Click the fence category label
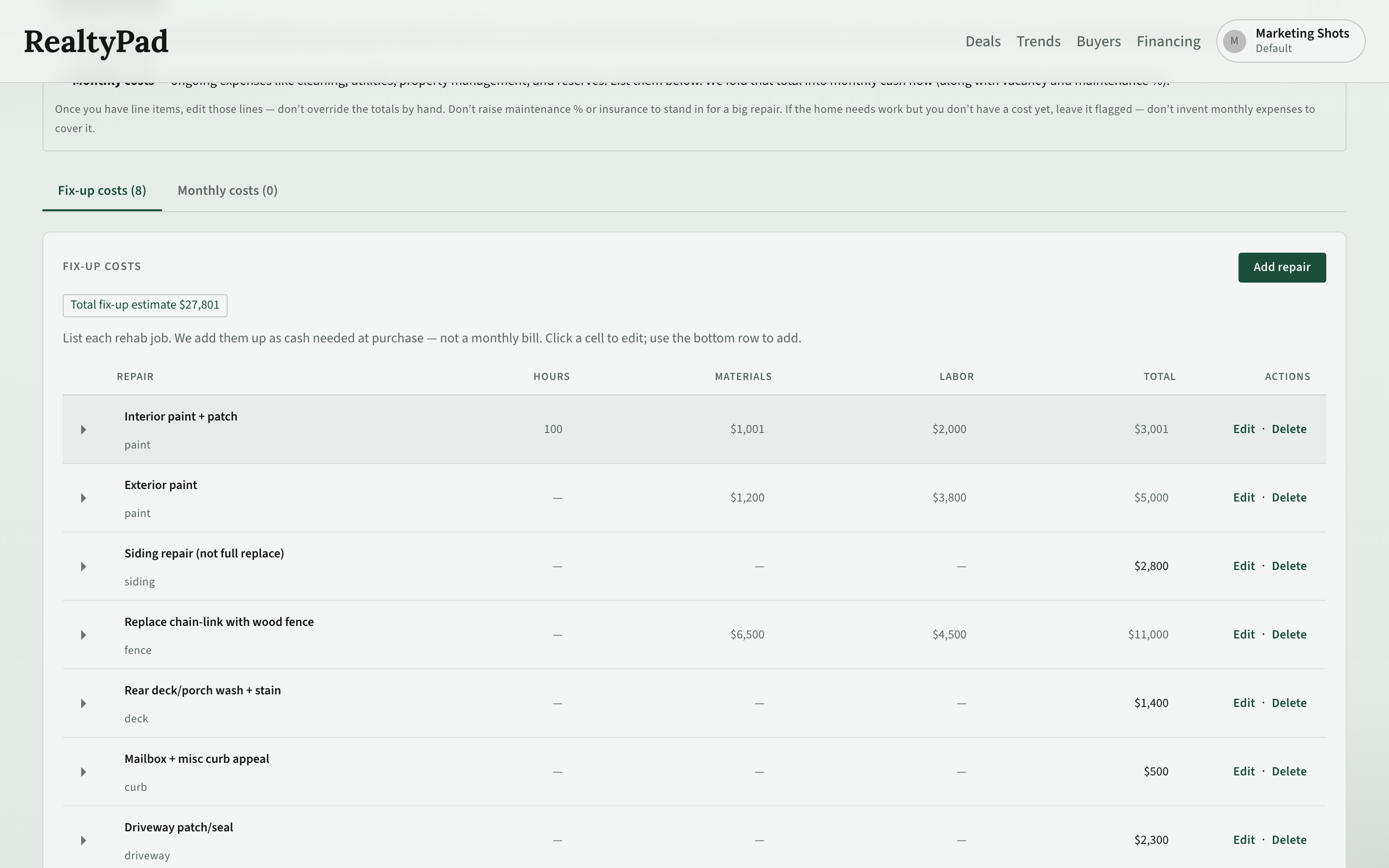This screenshot has width=1389, height=868. click(138, 650)
